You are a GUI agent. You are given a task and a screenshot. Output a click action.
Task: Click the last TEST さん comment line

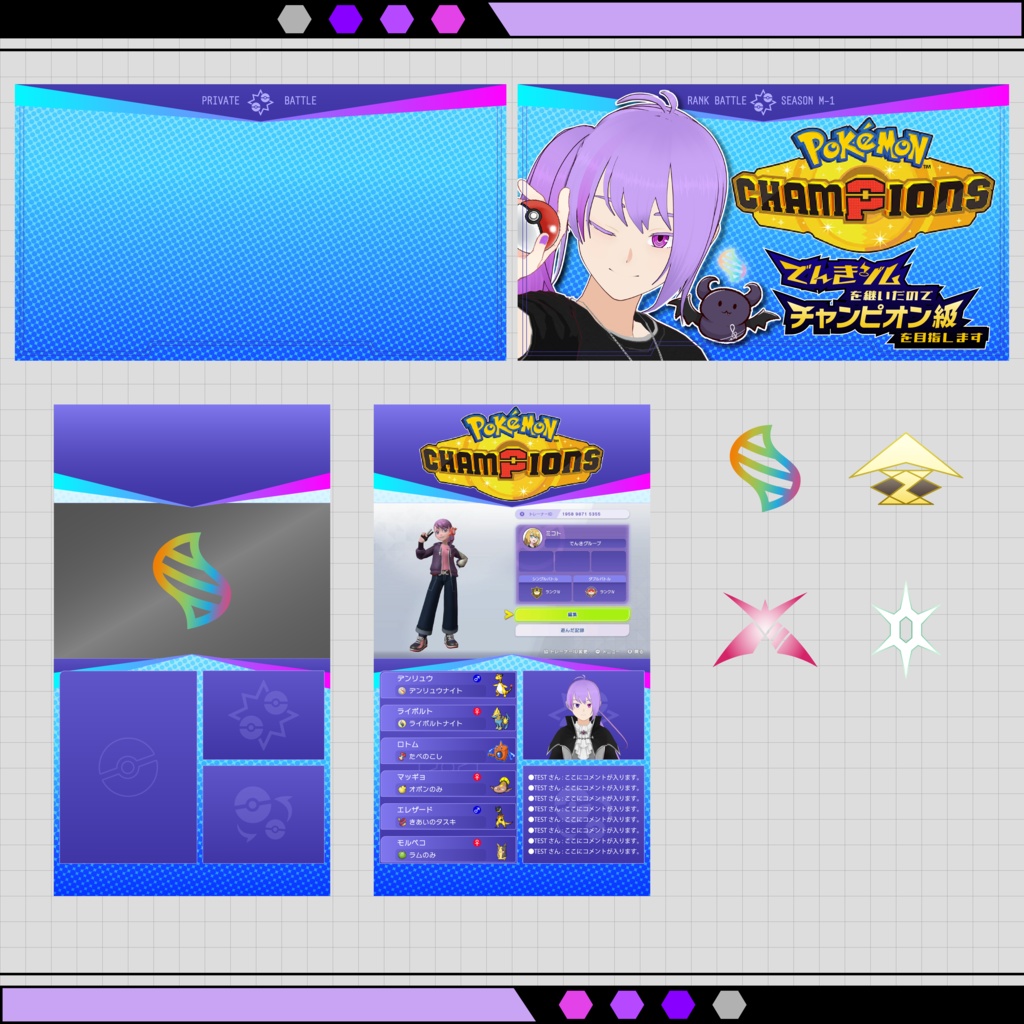click(x=584, y=852)
